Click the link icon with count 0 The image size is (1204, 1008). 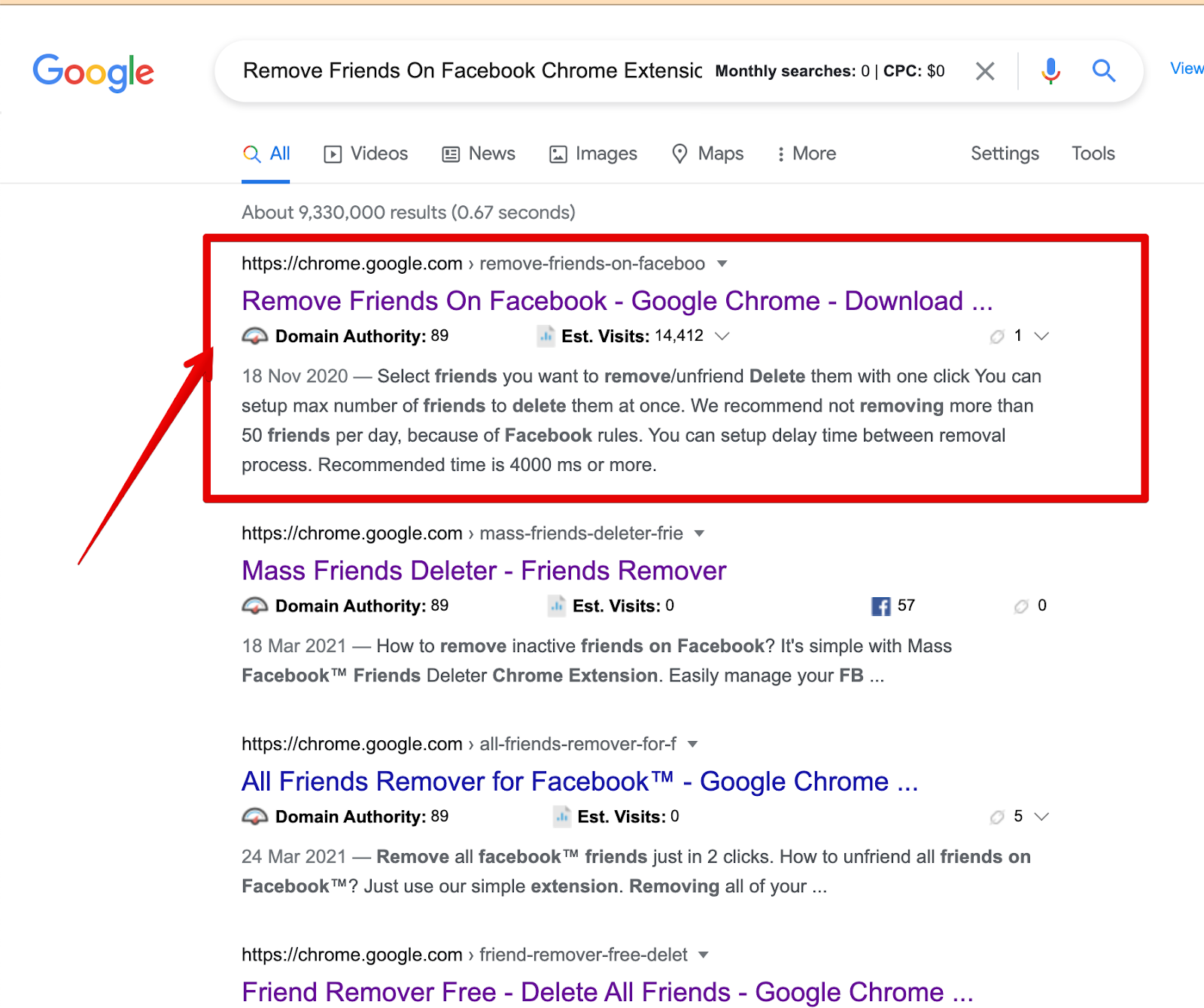point(1021,606)
